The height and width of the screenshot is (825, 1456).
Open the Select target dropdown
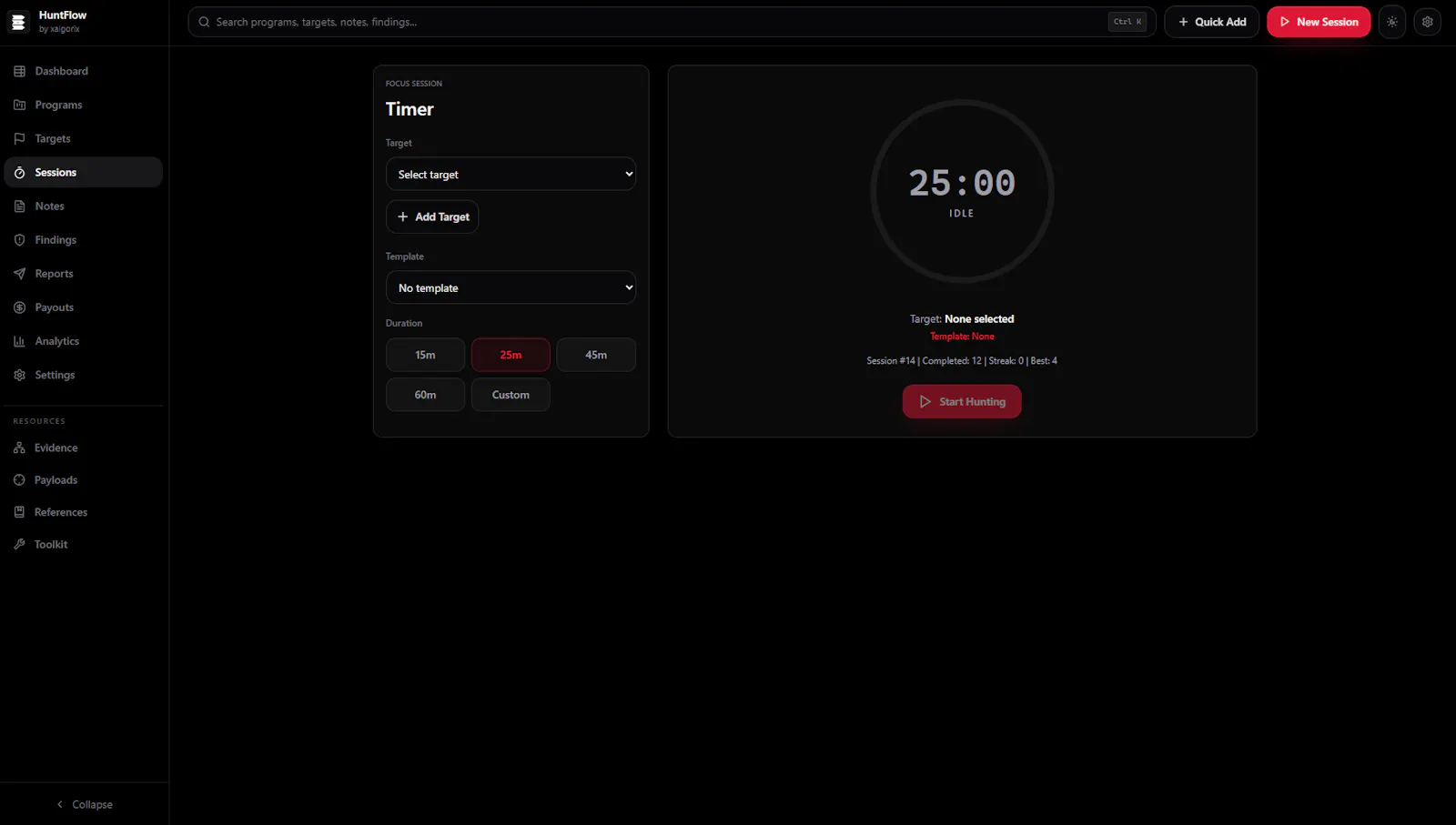511,174
